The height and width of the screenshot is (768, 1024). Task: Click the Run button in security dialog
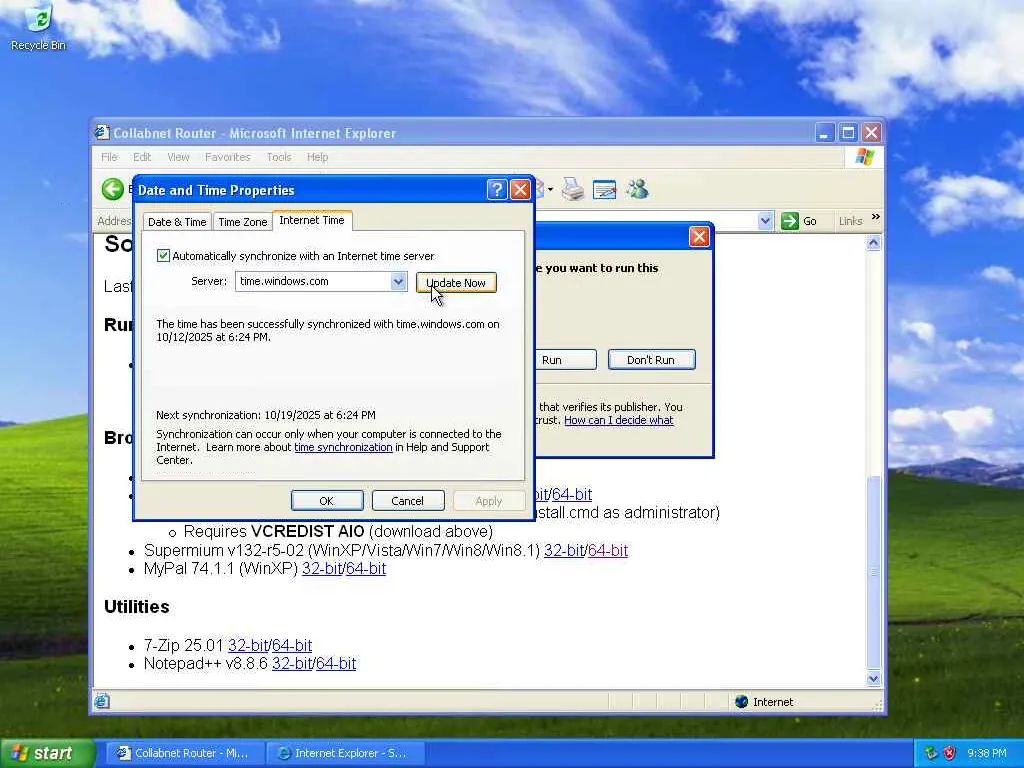pyautogui.click(x=566, y=360)
